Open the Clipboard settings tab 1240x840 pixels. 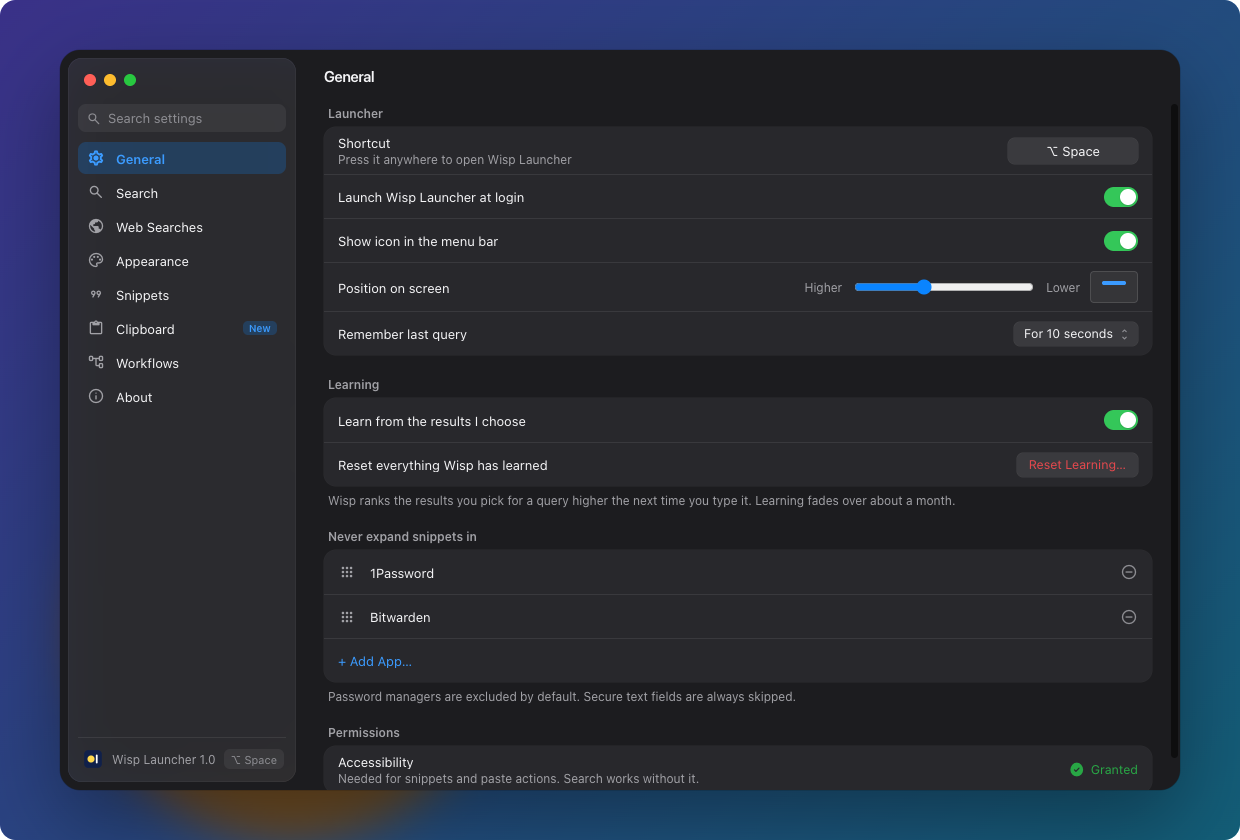[x=182, y=329]
